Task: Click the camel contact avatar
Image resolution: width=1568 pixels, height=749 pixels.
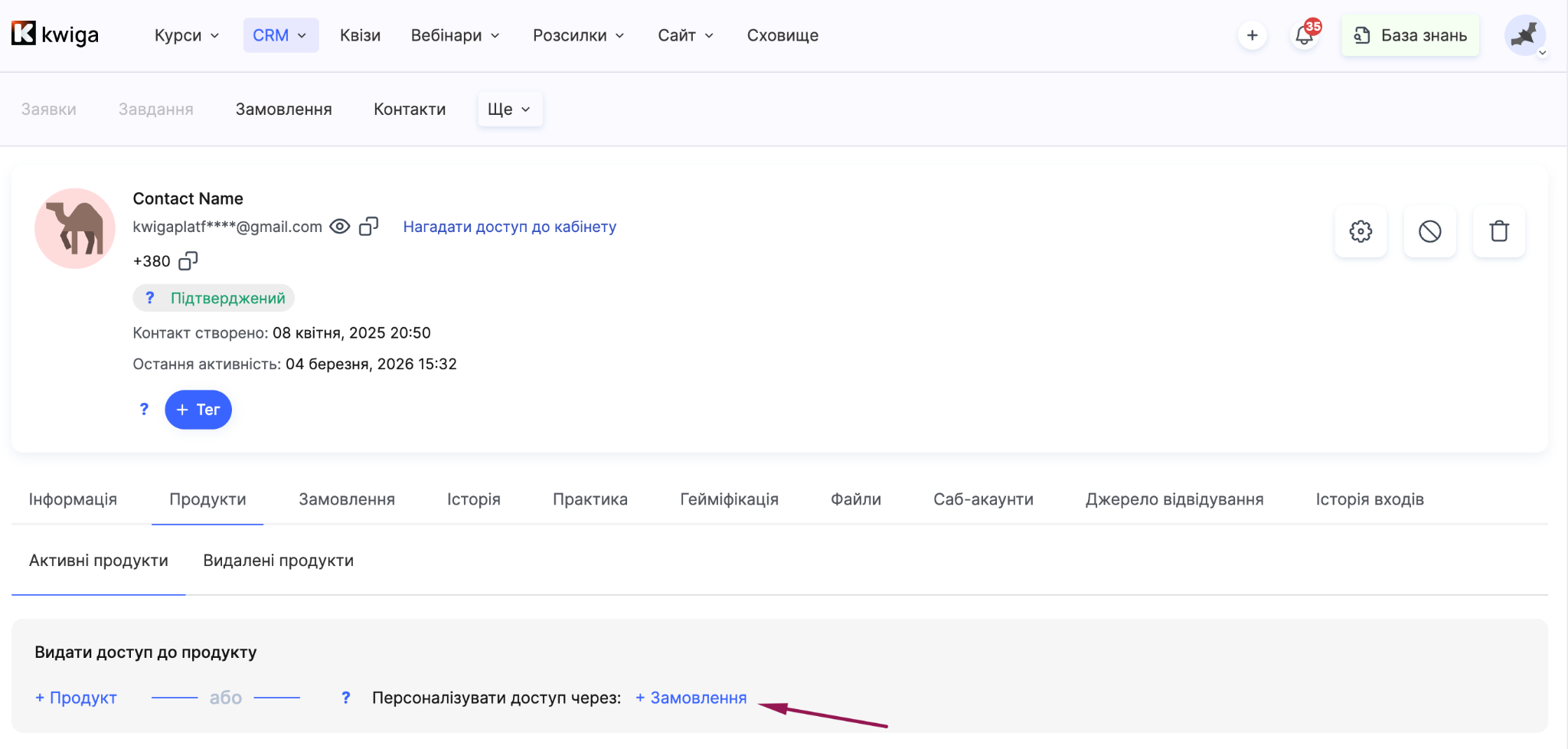Action: 75,228
